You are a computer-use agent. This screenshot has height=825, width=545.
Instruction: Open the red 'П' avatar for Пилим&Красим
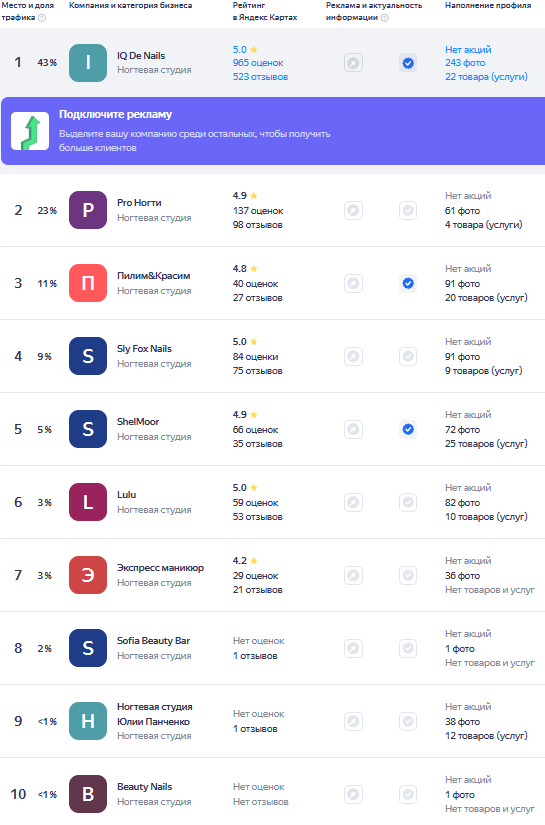tap(88, 284)
